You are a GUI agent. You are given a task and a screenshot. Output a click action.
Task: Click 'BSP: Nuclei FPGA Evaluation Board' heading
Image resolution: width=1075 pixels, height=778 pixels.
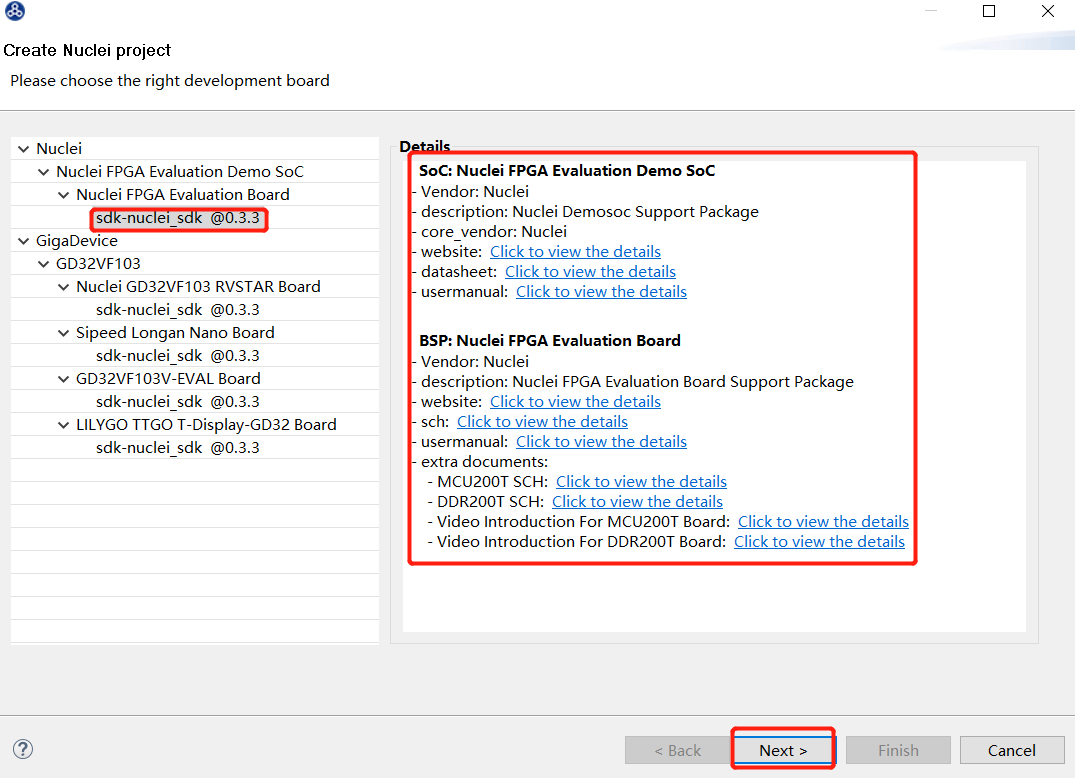pyautogui.click(x=550, y=341)
